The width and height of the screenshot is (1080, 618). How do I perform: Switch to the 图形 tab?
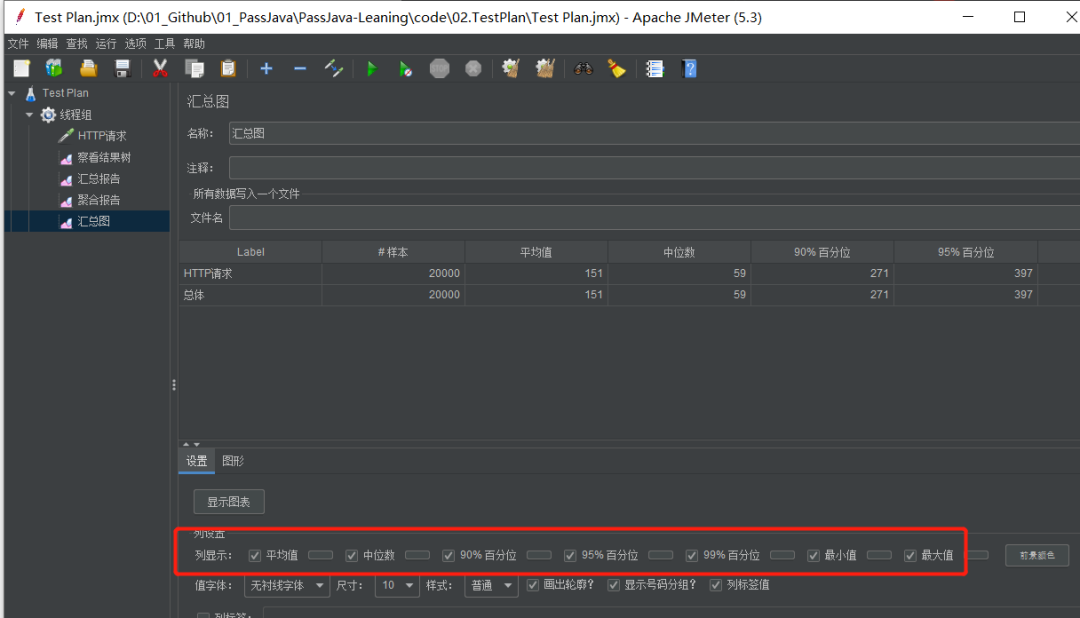(233, 461)
